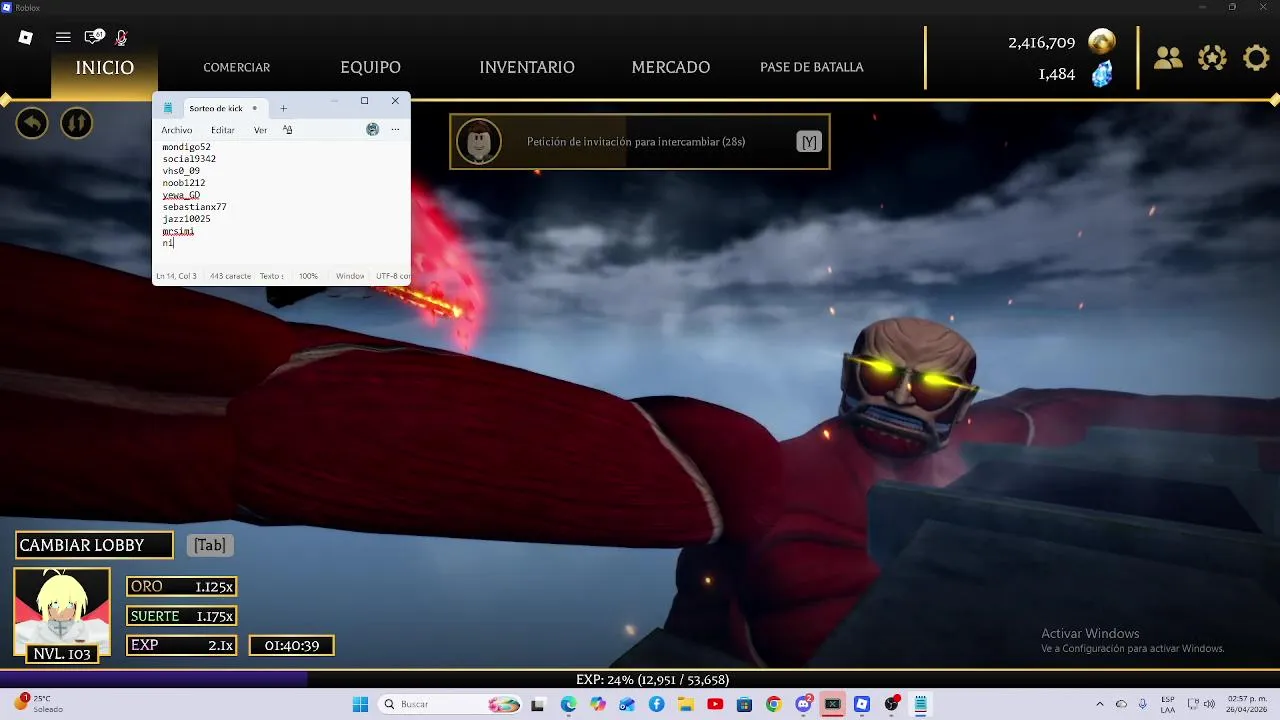1280x720 pixels.
Task: Click the line noob1212 in Notepad
Action: pos(183,183)
